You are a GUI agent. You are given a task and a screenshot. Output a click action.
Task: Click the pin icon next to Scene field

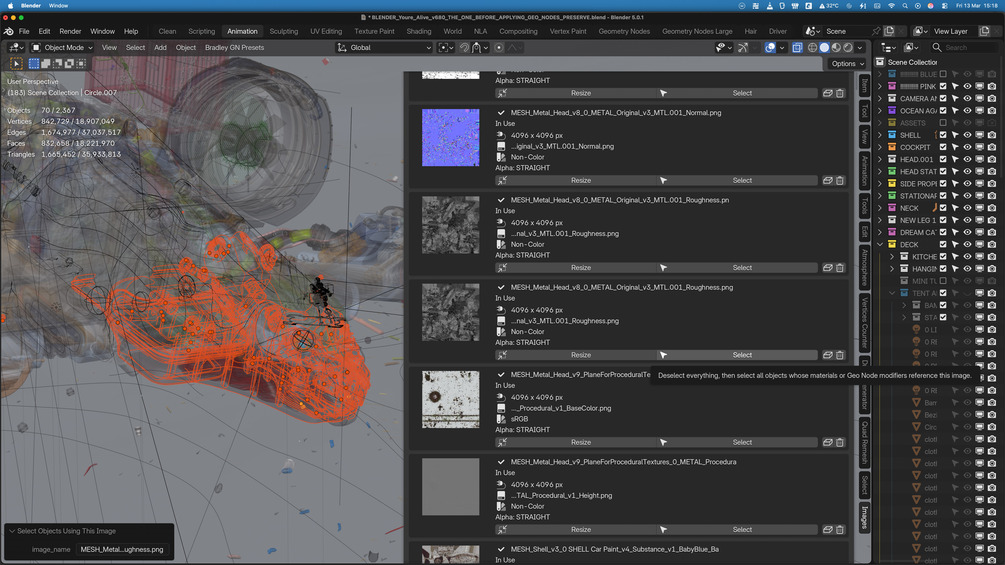click(x=876, y=31)
